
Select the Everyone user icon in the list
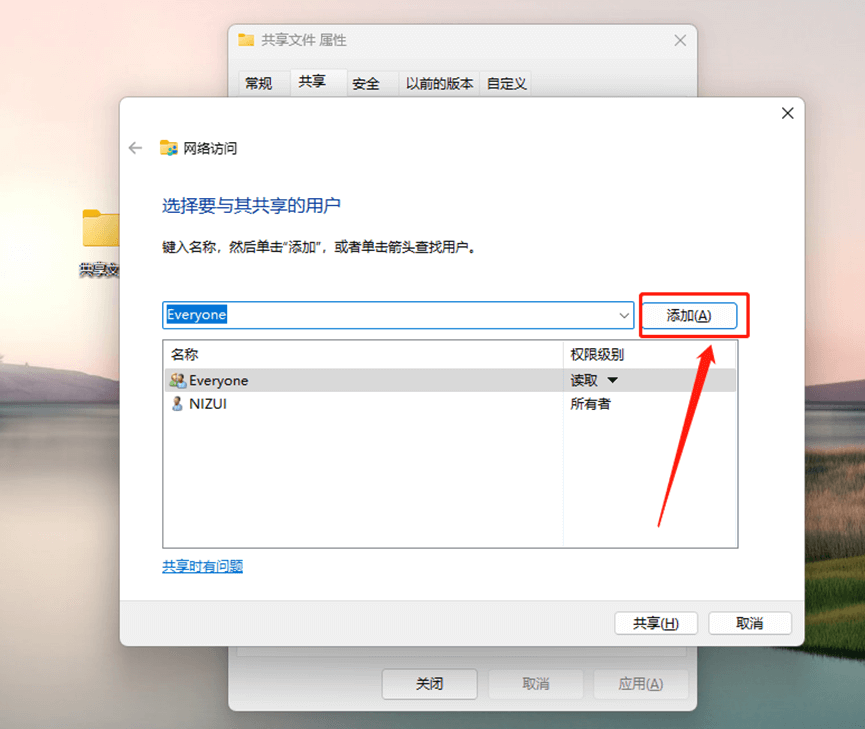[178, 381]
